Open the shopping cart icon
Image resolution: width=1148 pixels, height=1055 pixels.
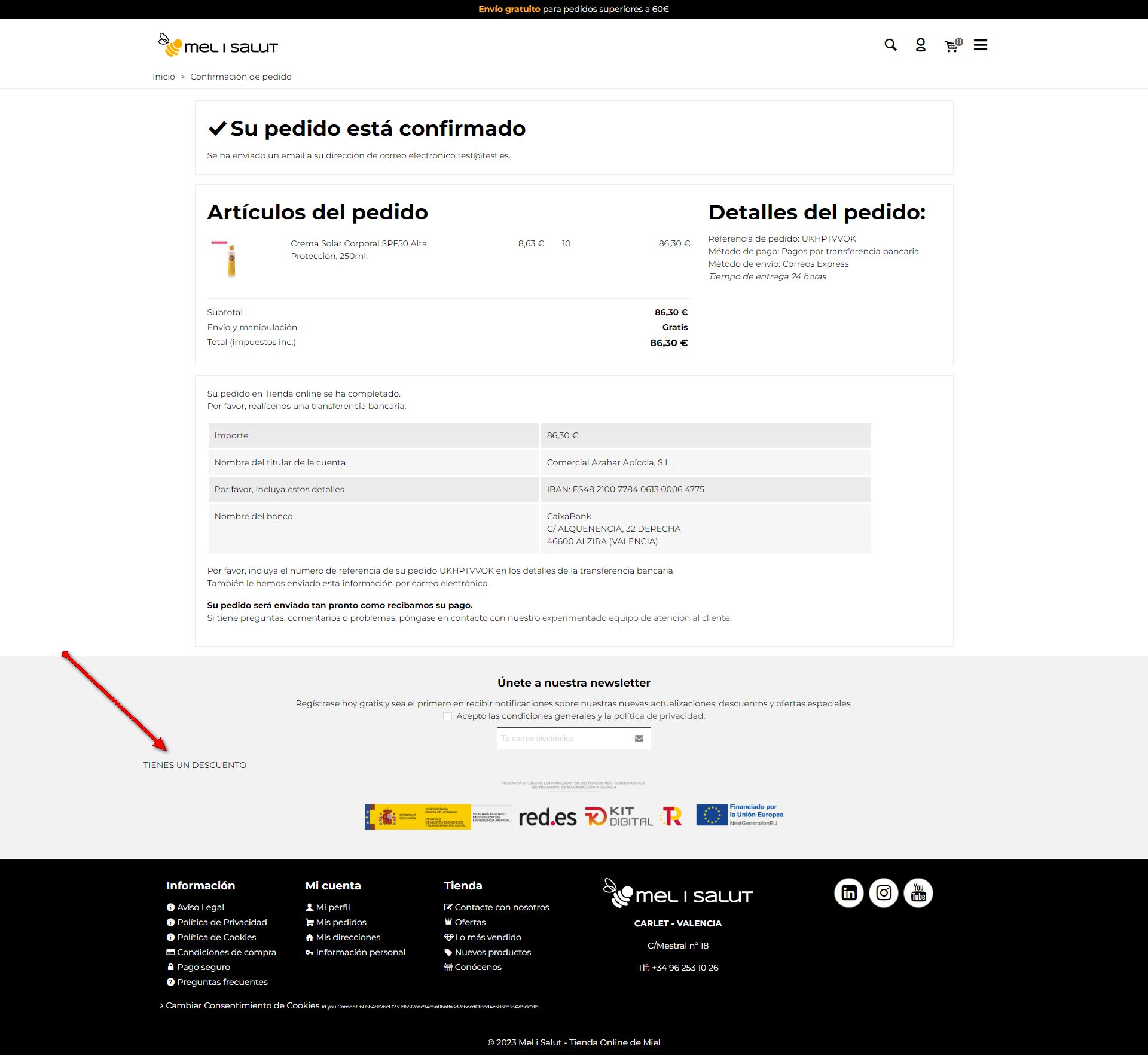click(x=951, y=46)
